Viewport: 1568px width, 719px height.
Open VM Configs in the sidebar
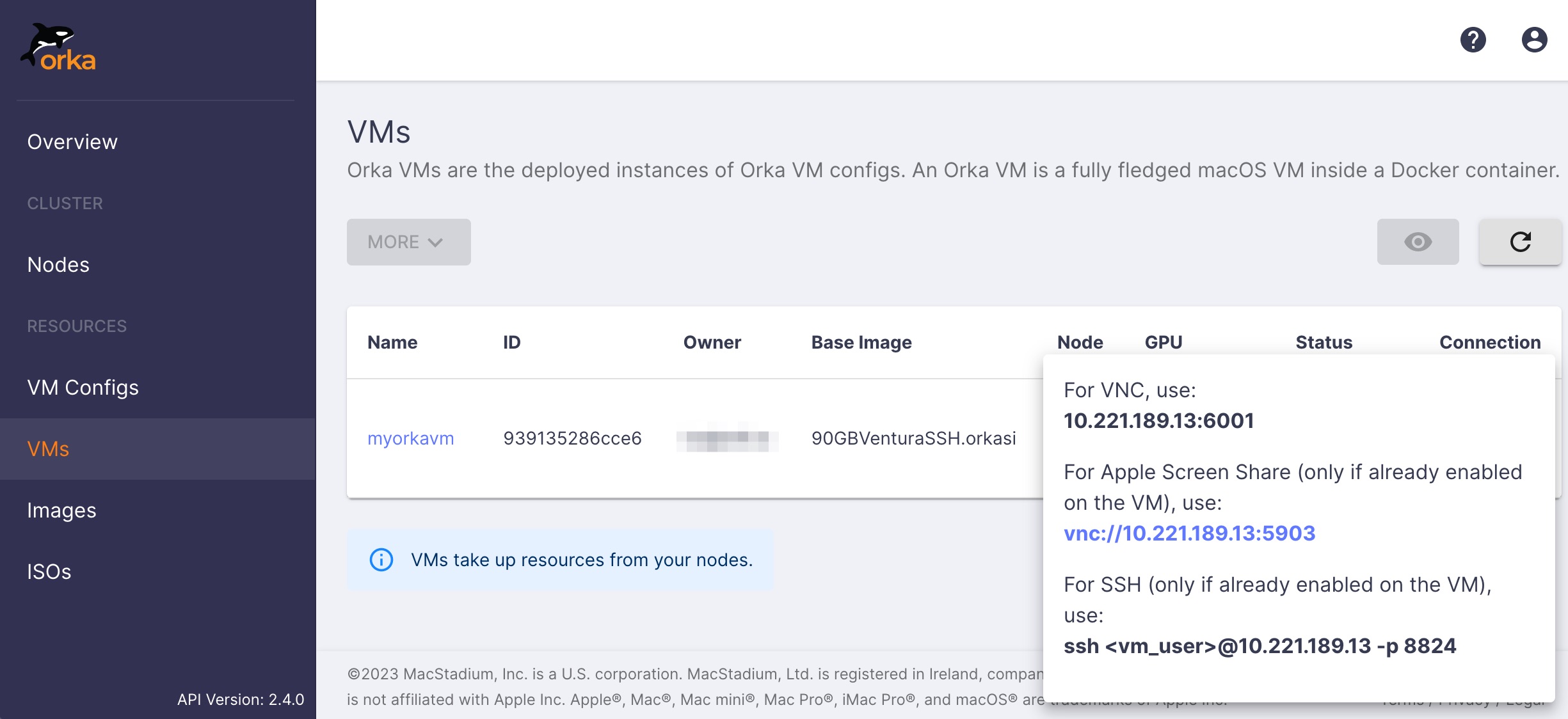click(x=83, y=388)
